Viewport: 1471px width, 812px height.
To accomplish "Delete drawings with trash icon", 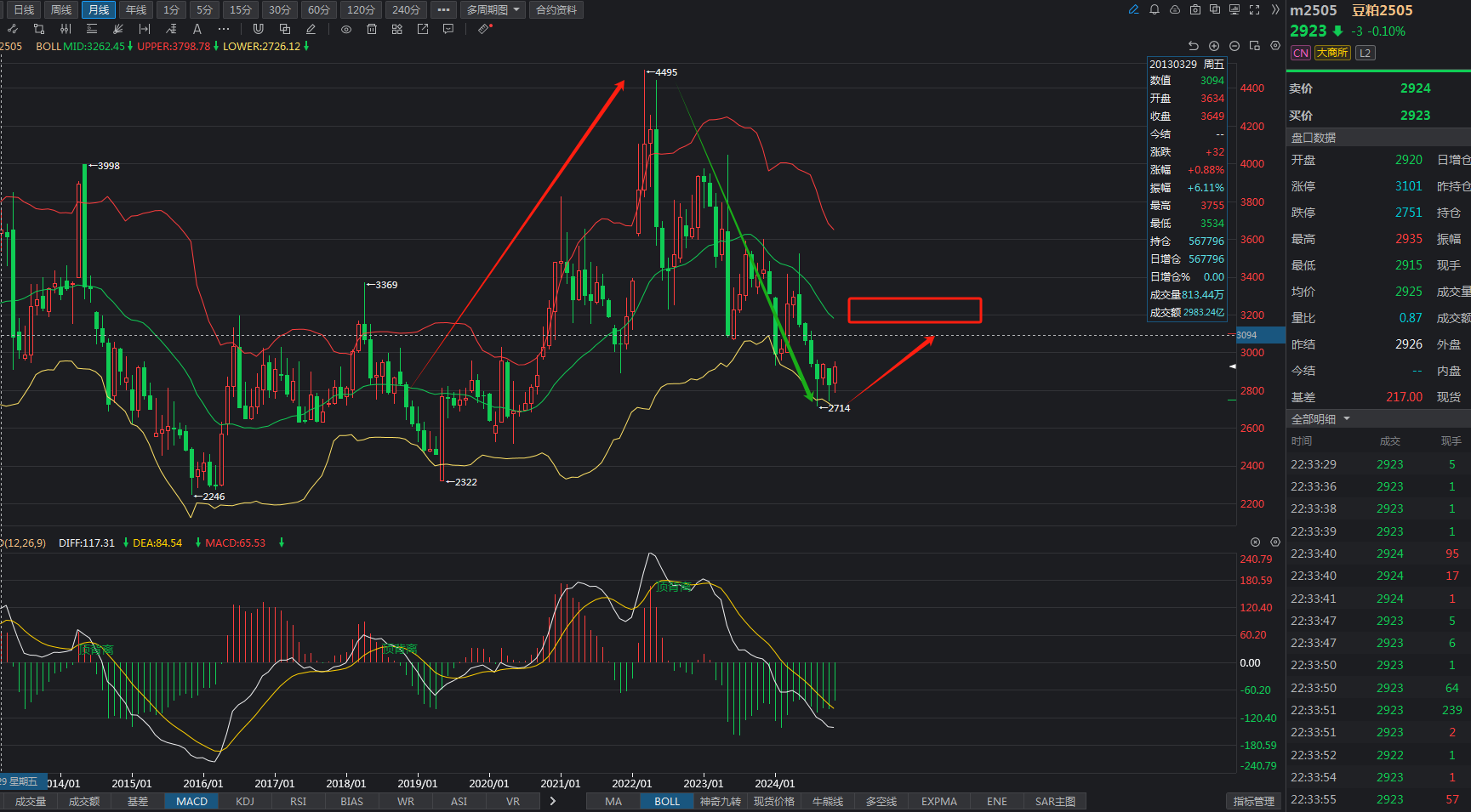I will 372,29.
